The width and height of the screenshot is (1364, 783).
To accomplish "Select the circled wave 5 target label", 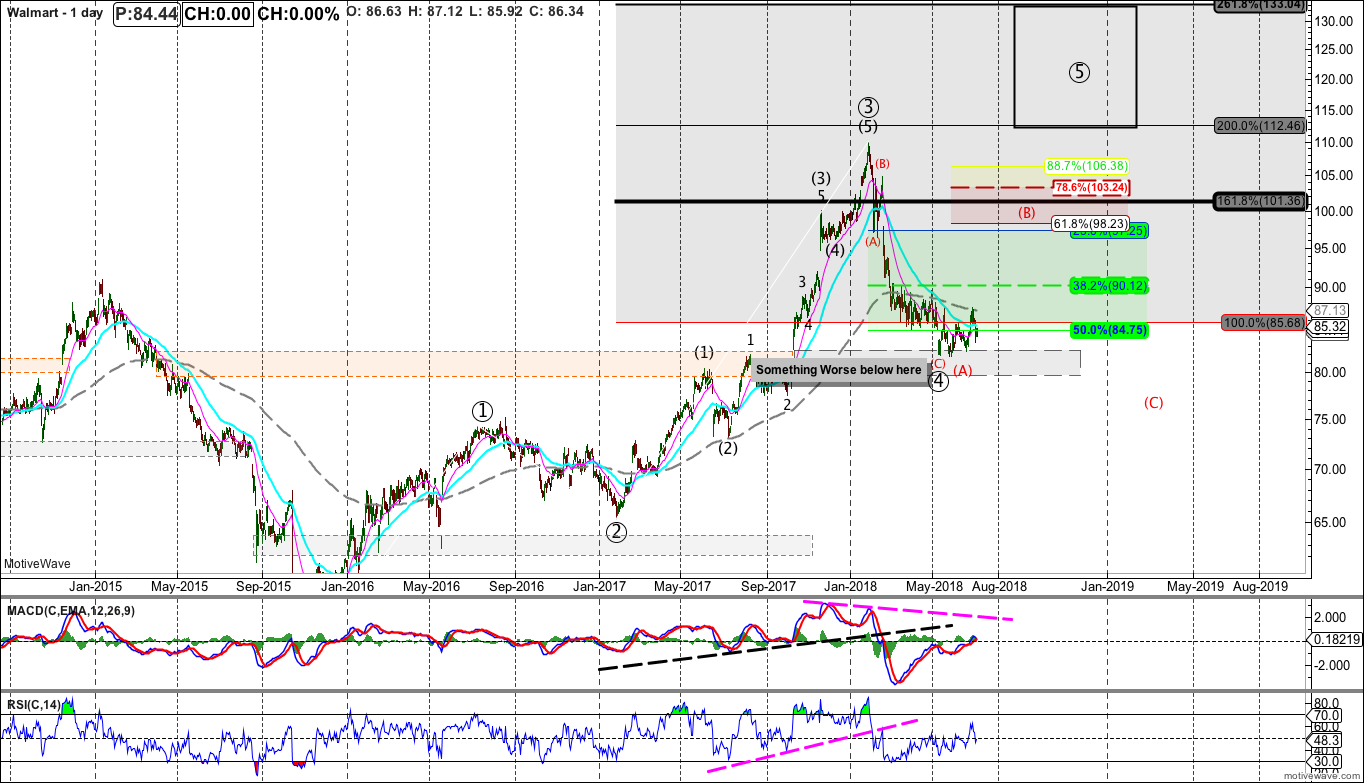I will pyautogui.click(x=1079, y=72).
